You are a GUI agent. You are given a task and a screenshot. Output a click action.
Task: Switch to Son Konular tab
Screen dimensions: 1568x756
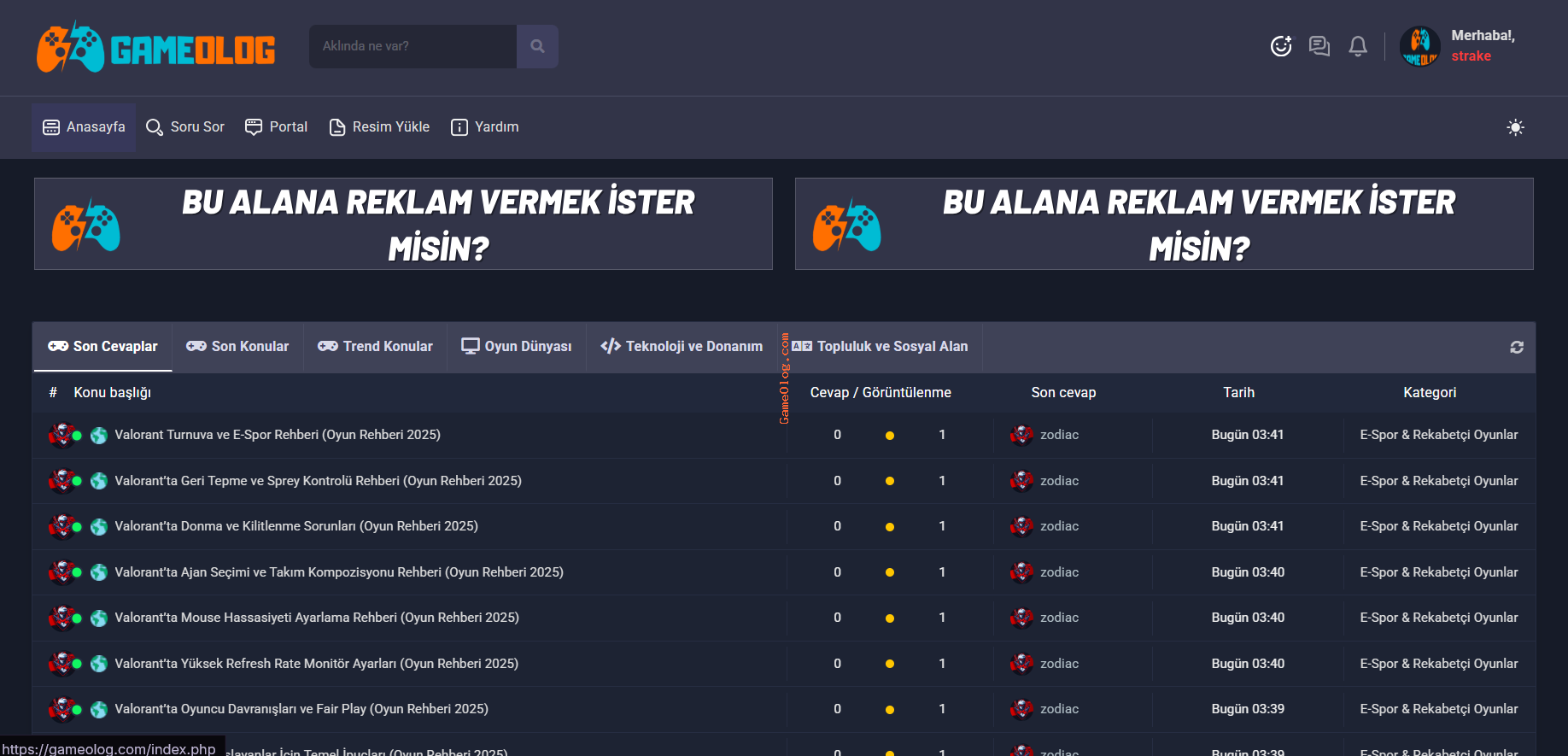(x=238, y=347)
